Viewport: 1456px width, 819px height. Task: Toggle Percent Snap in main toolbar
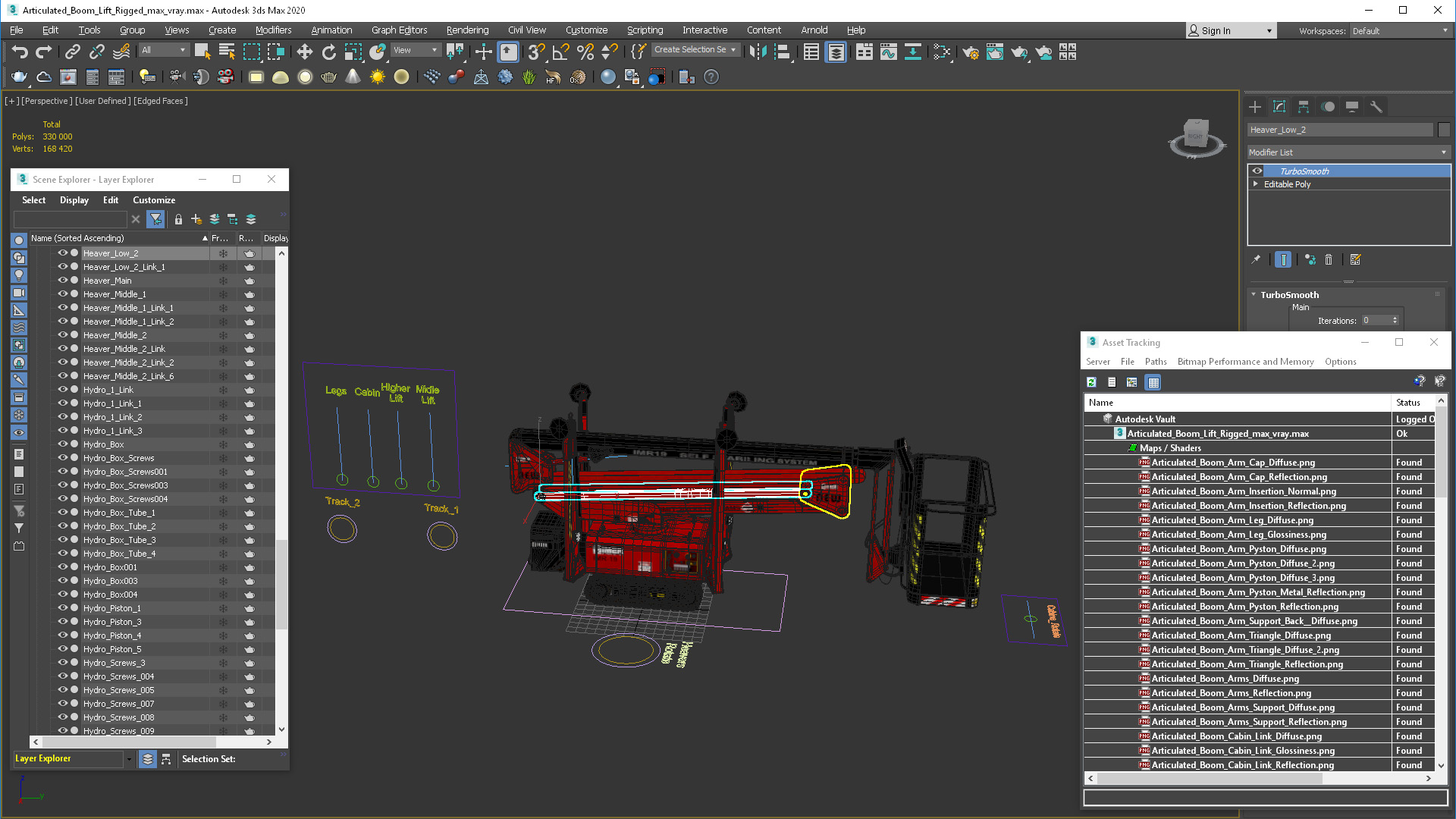(x=585, y=52)
